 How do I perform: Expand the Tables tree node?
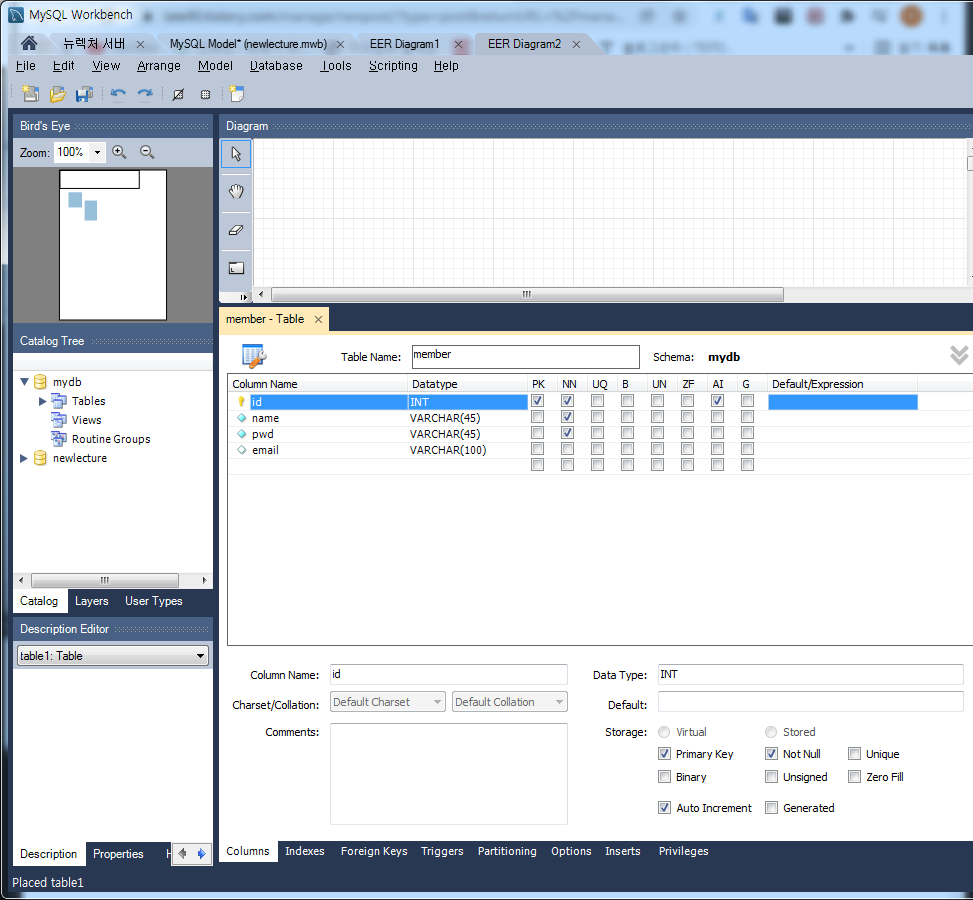tap(43, 401)
